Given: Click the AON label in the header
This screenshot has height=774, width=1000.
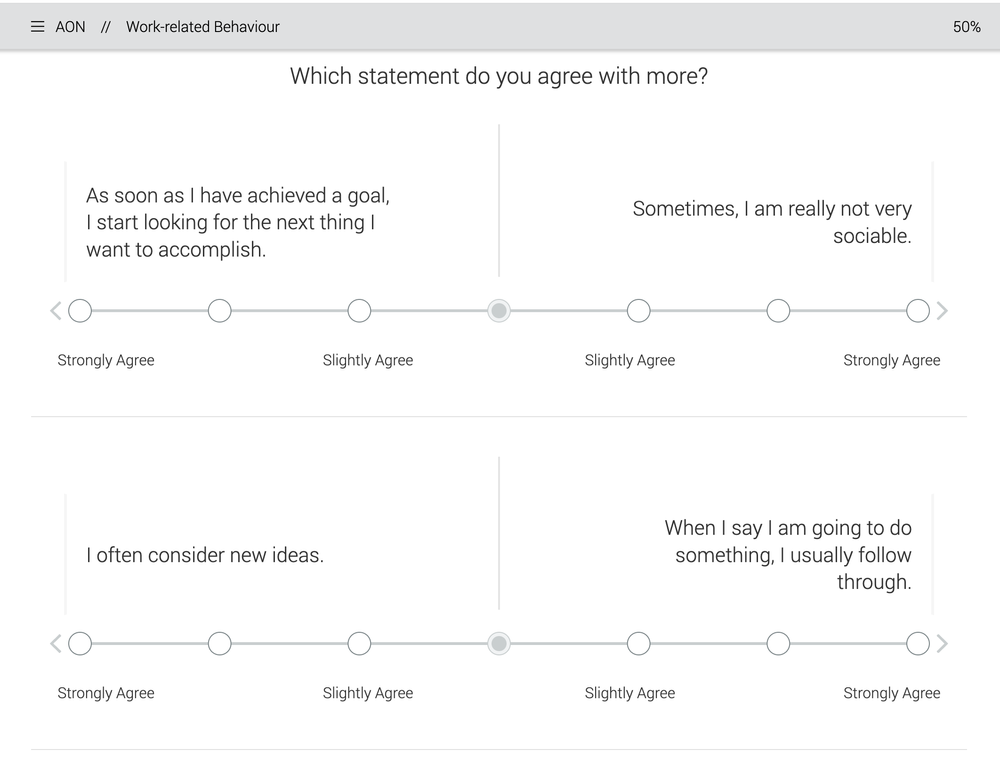Looking at the screenshot, I should coord(70,27).
